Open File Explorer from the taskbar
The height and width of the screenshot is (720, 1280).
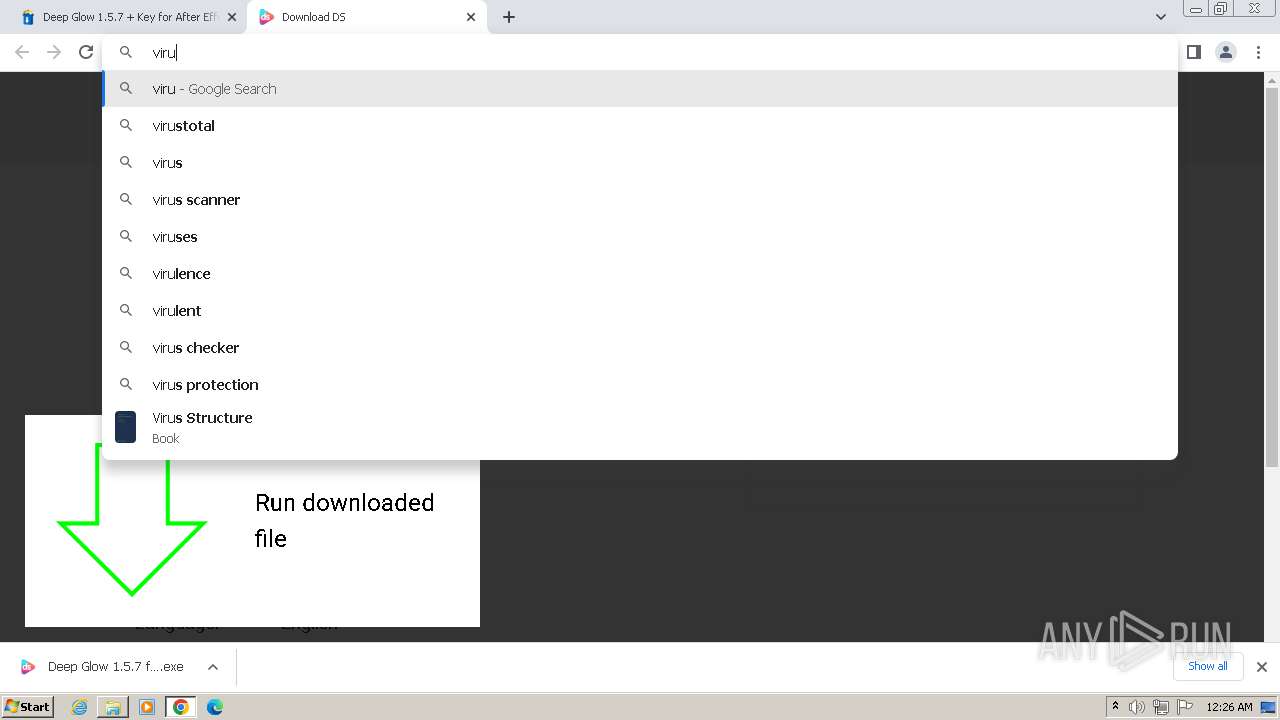[113, 707]
